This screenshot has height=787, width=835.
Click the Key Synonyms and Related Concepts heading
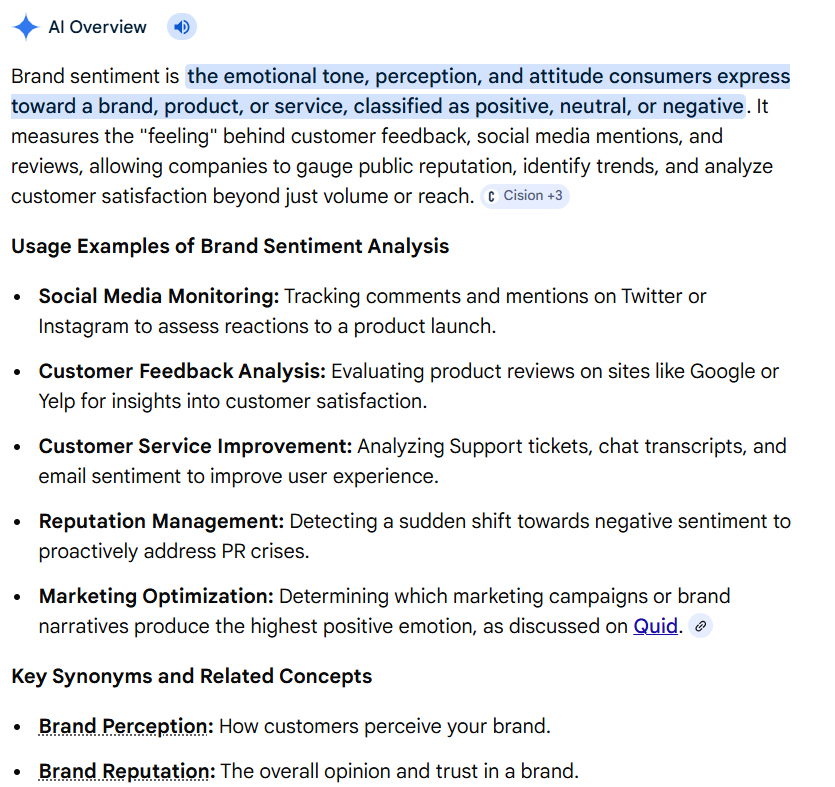point(191,676)
